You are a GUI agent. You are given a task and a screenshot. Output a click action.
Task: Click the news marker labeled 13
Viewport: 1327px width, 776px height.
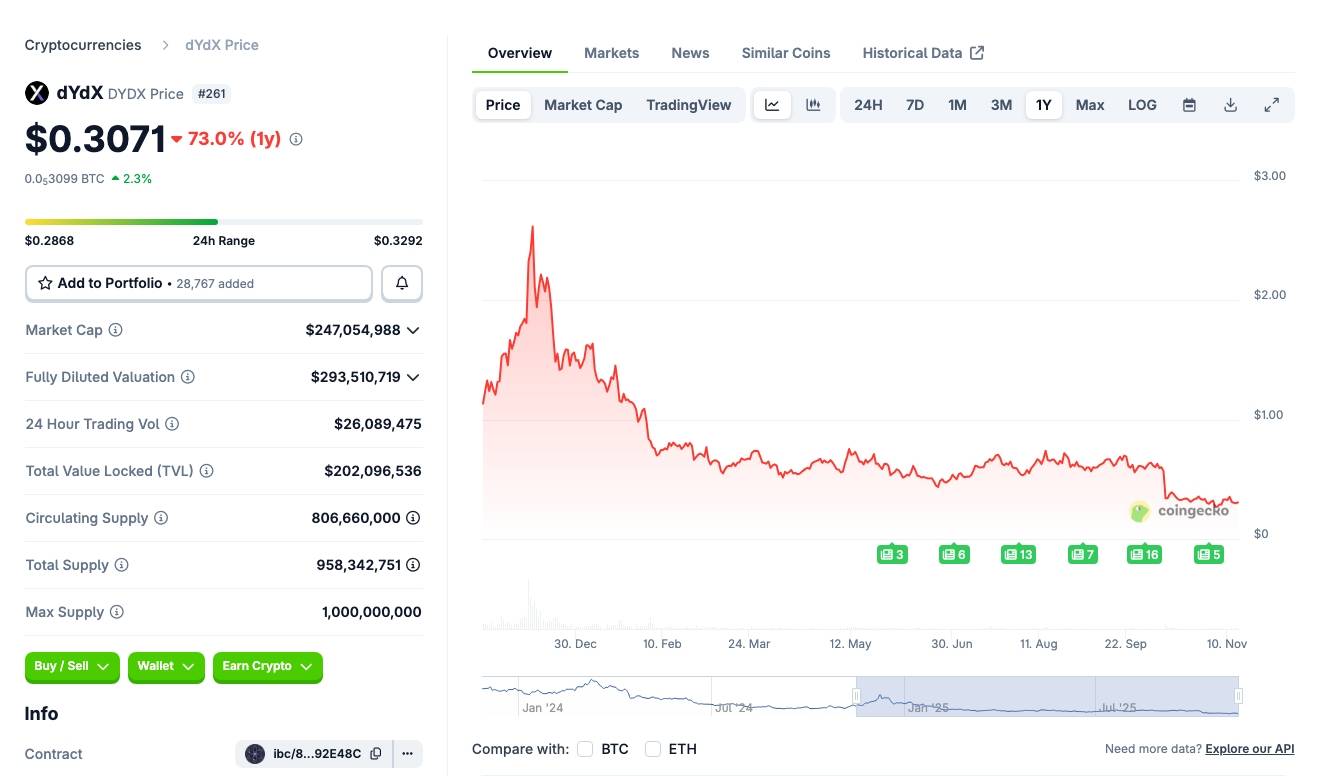(x=1018, y=554)
